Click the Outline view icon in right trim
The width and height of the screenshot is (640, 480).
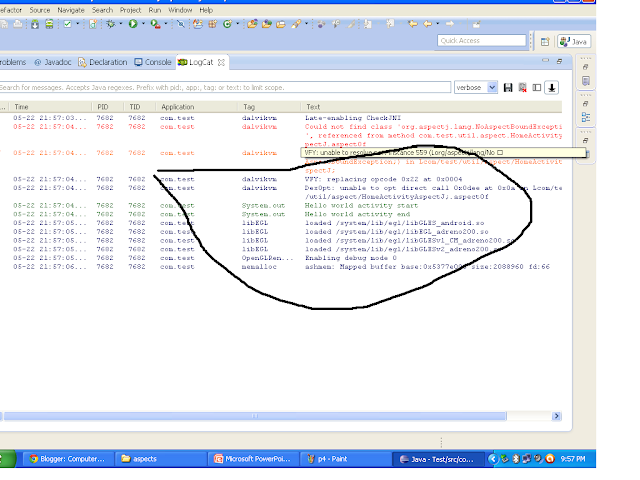(586, 118)
